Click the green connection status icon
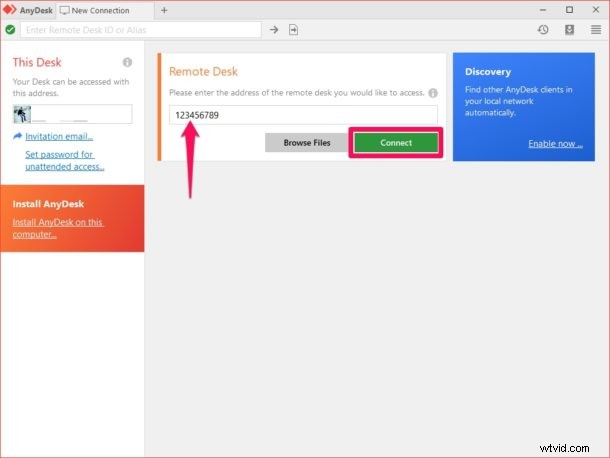 11,30
